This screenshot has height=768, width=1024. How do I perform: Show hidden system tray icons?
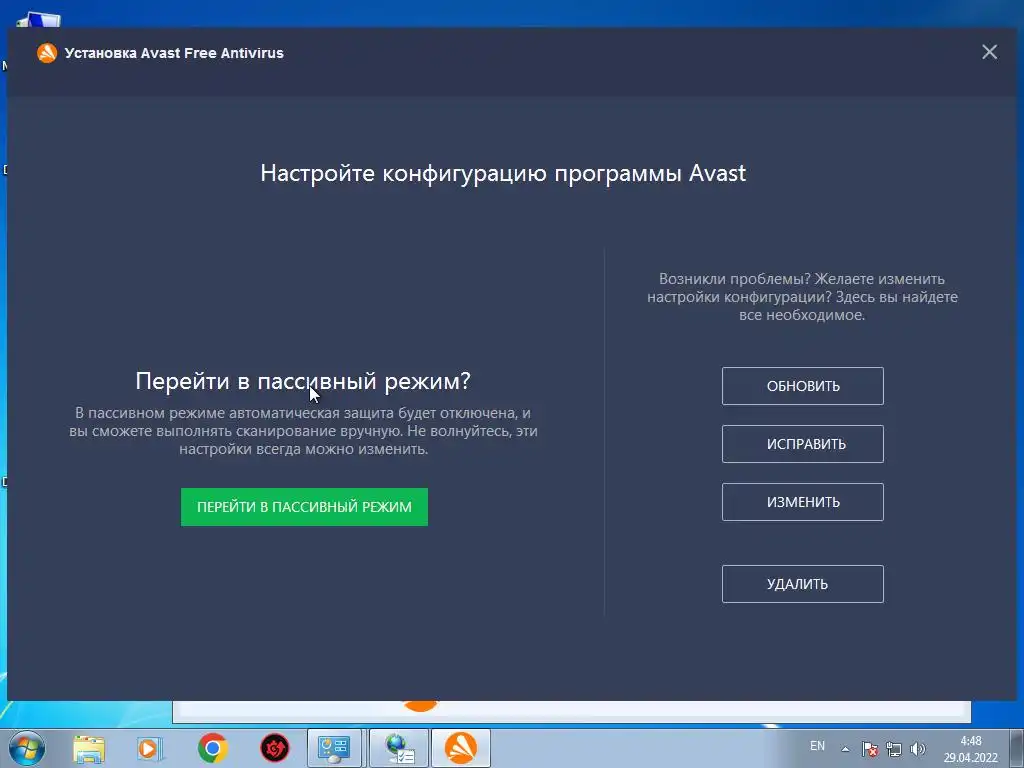(x=845, y=748)
